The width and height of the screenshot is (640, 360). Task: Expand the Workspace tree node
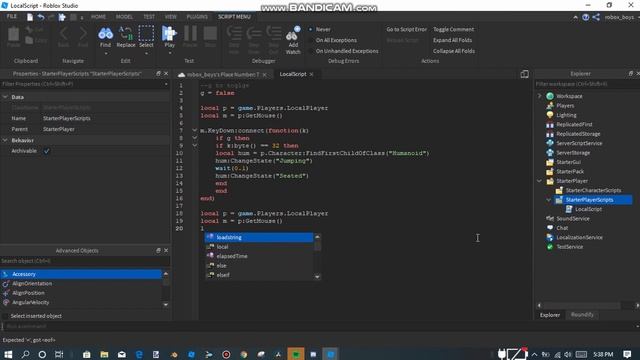(x=539, y=96)
